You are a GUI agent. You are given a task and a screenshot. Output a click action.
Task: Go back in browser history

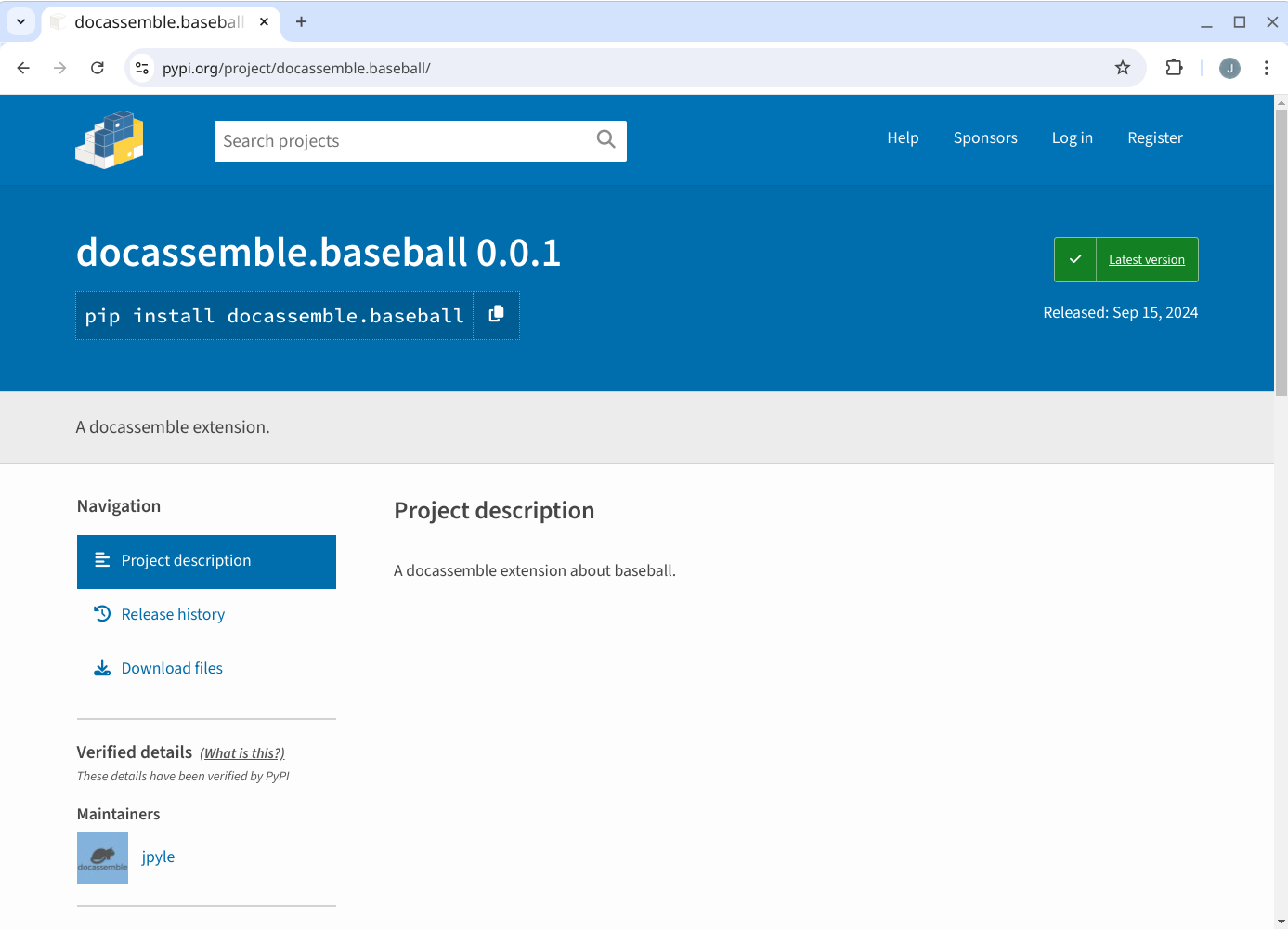23,68
